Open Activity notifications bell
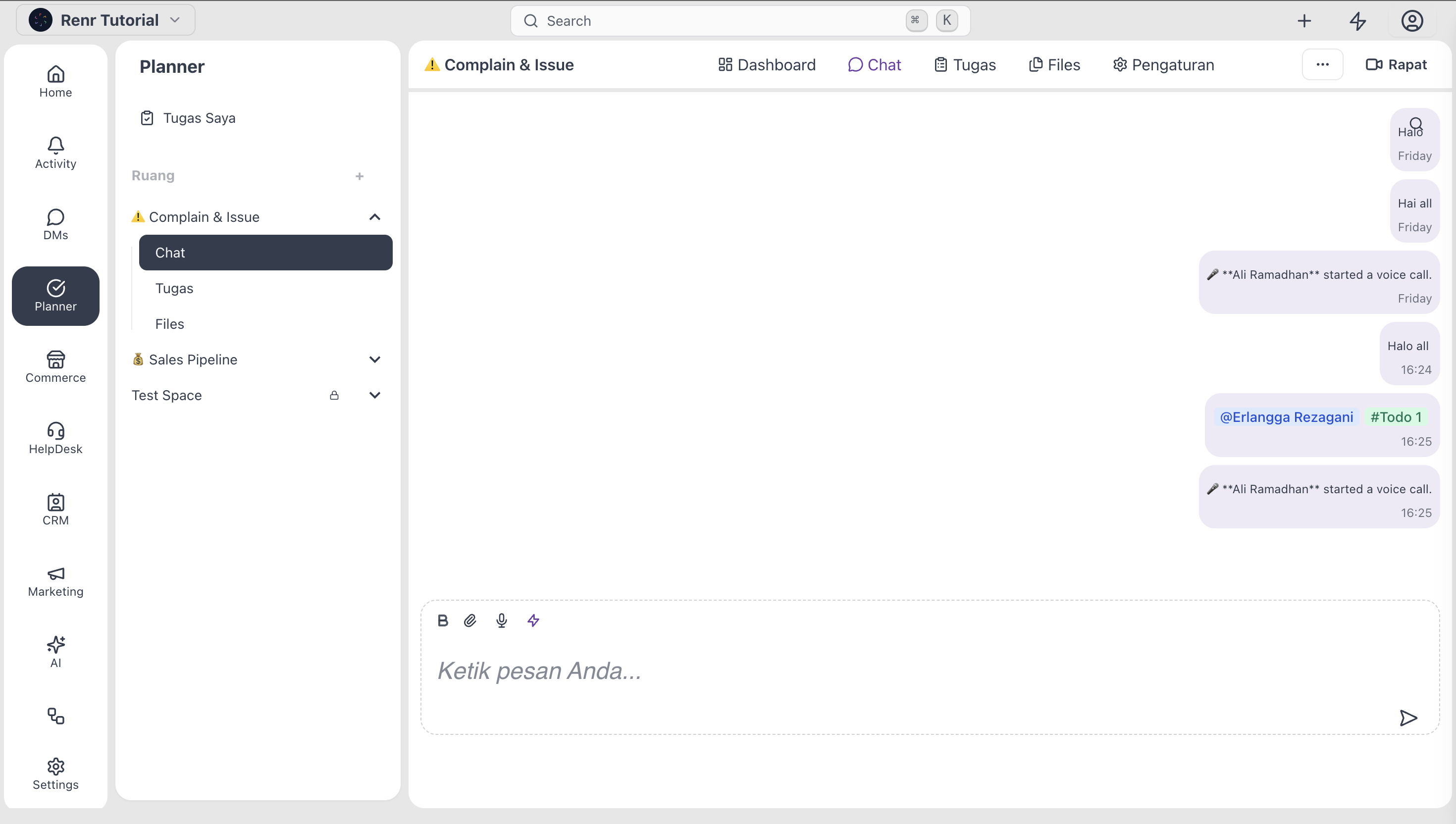The width and height of the screenshot is (1456, 824). [x=55, y=154]
